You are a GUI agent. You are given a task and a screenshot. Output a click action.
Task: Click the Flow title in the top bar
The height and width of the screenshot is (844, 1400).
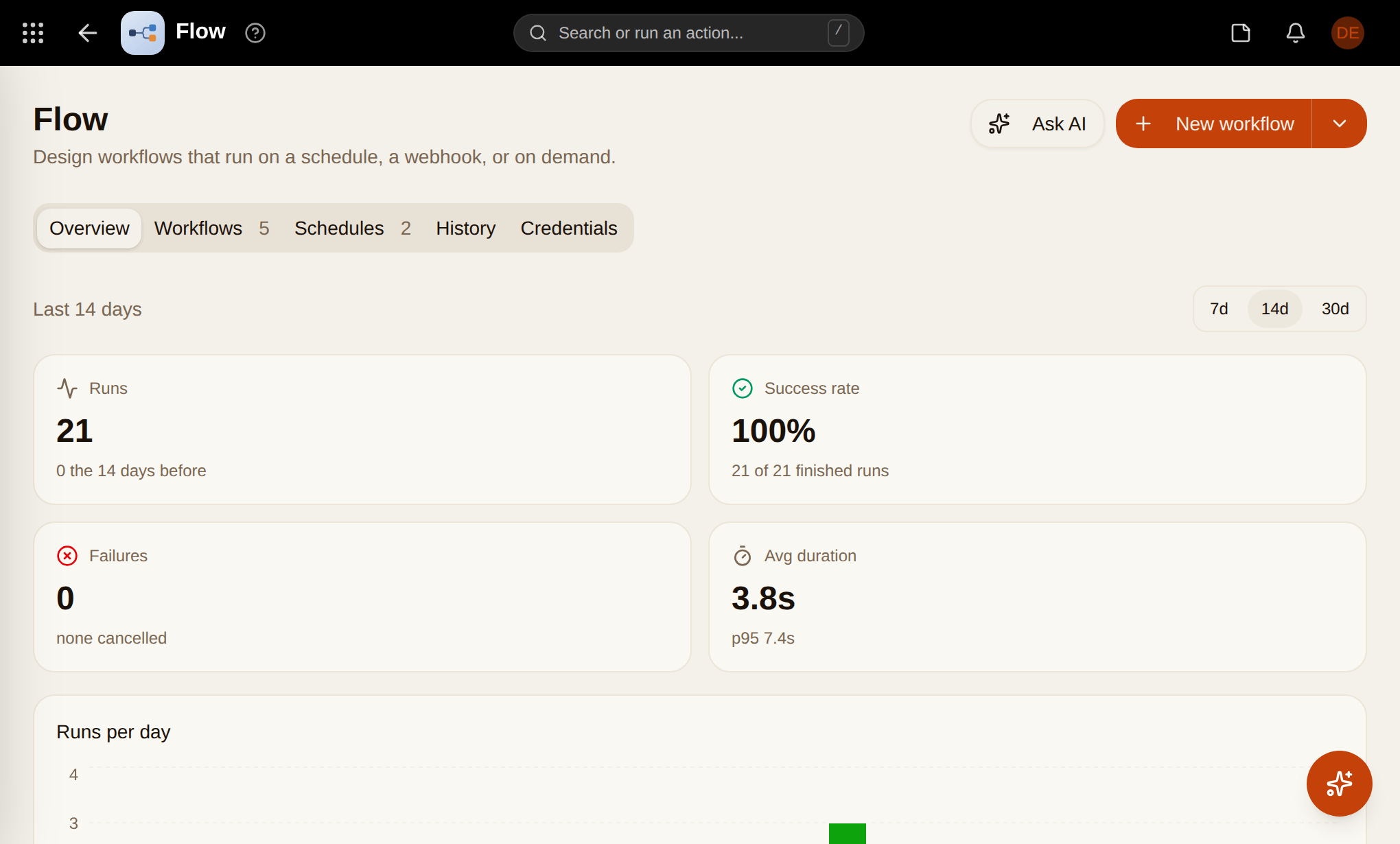(200, 32)
